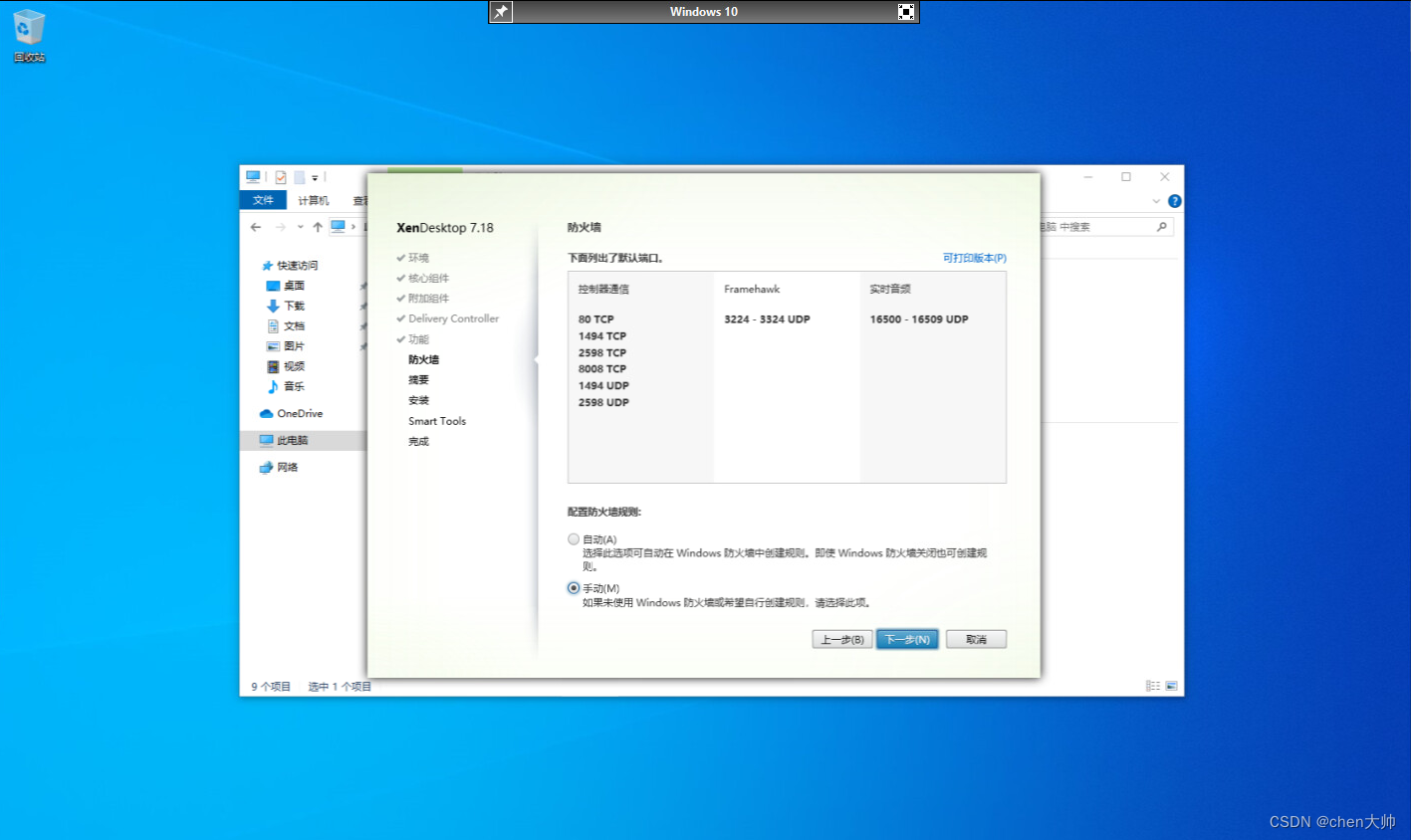
Task: Click the Framehawk column header
Action: pyautogui.click(x=752, y=289)
